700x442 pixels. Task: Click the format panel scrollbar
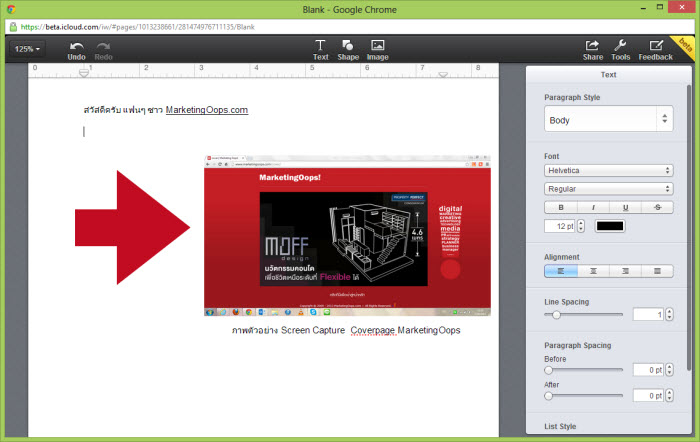(689, 228)
